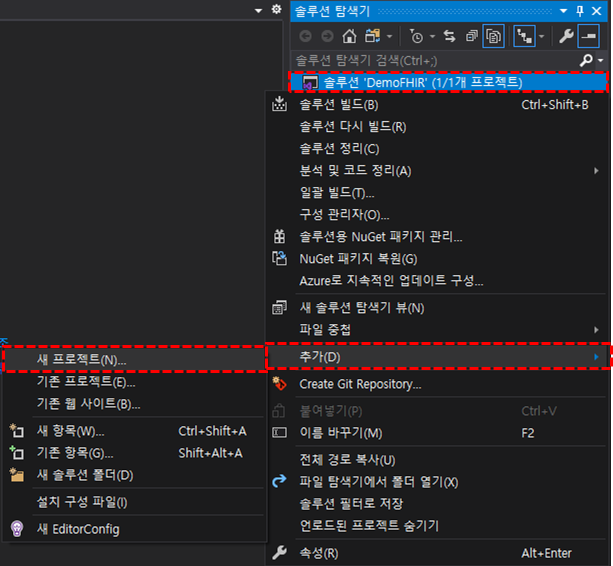This screenshot has height=566, width=613.
Task: Expand 파일 중첩 submenu arrow
Action: click(x=596, y=330)
